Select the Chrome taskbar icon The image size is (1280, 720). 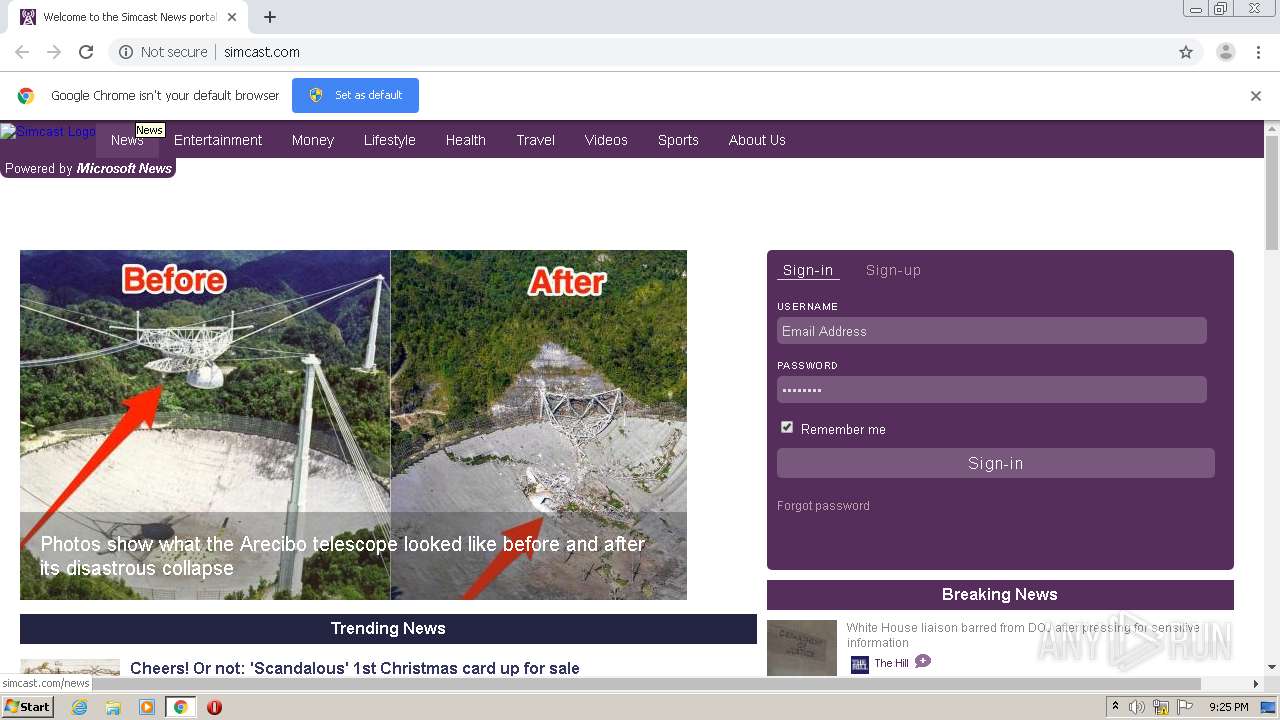point(181,707)
